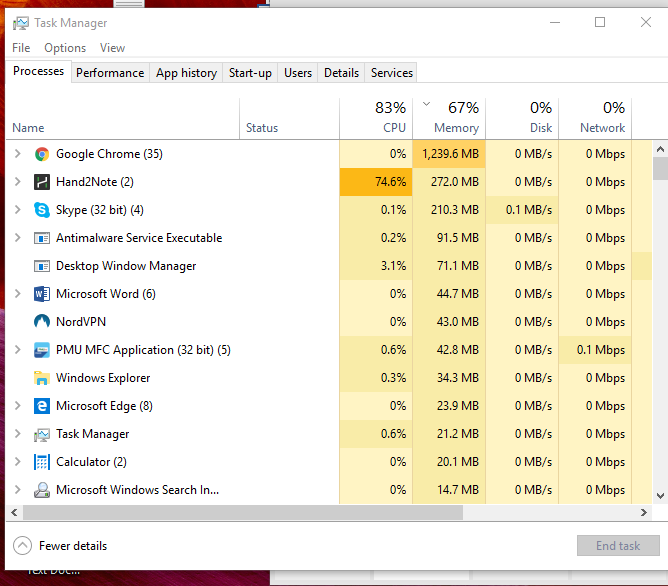
Task: Select the NordVPN process name
Action: 81,322
